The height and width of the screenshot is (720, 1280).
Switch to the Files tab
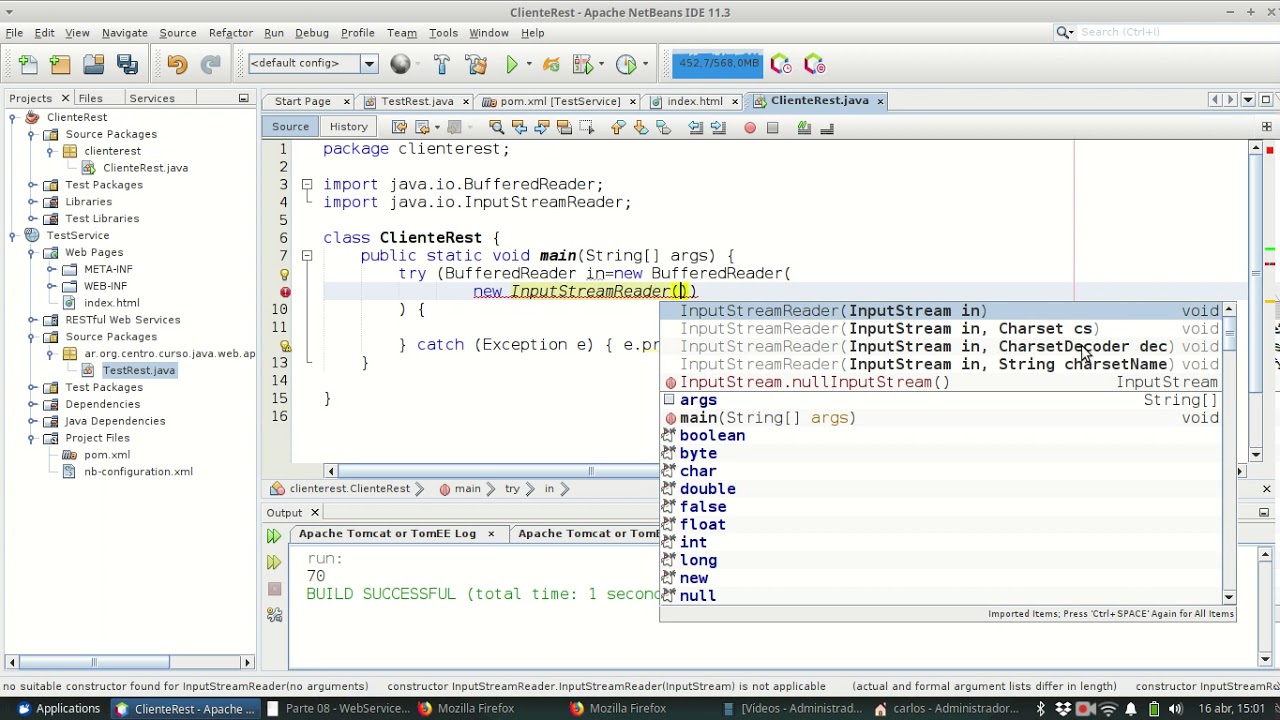(90, 98)
